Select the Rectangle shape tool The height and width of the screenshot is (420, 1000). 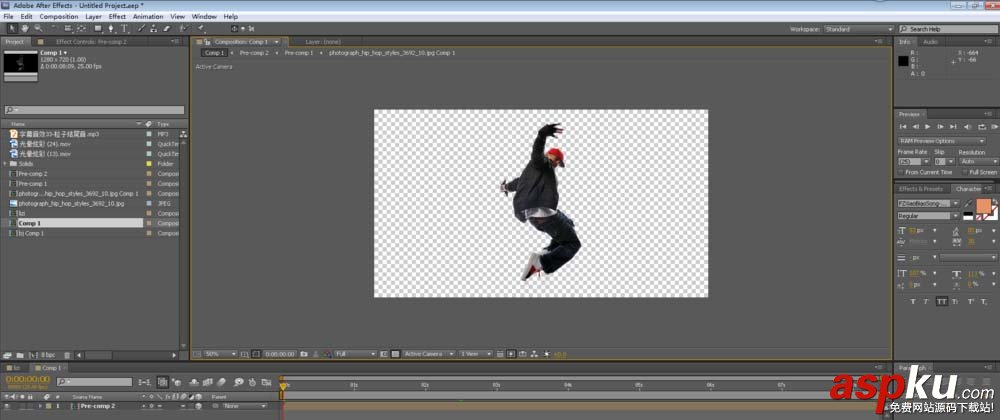pos(98,29)
